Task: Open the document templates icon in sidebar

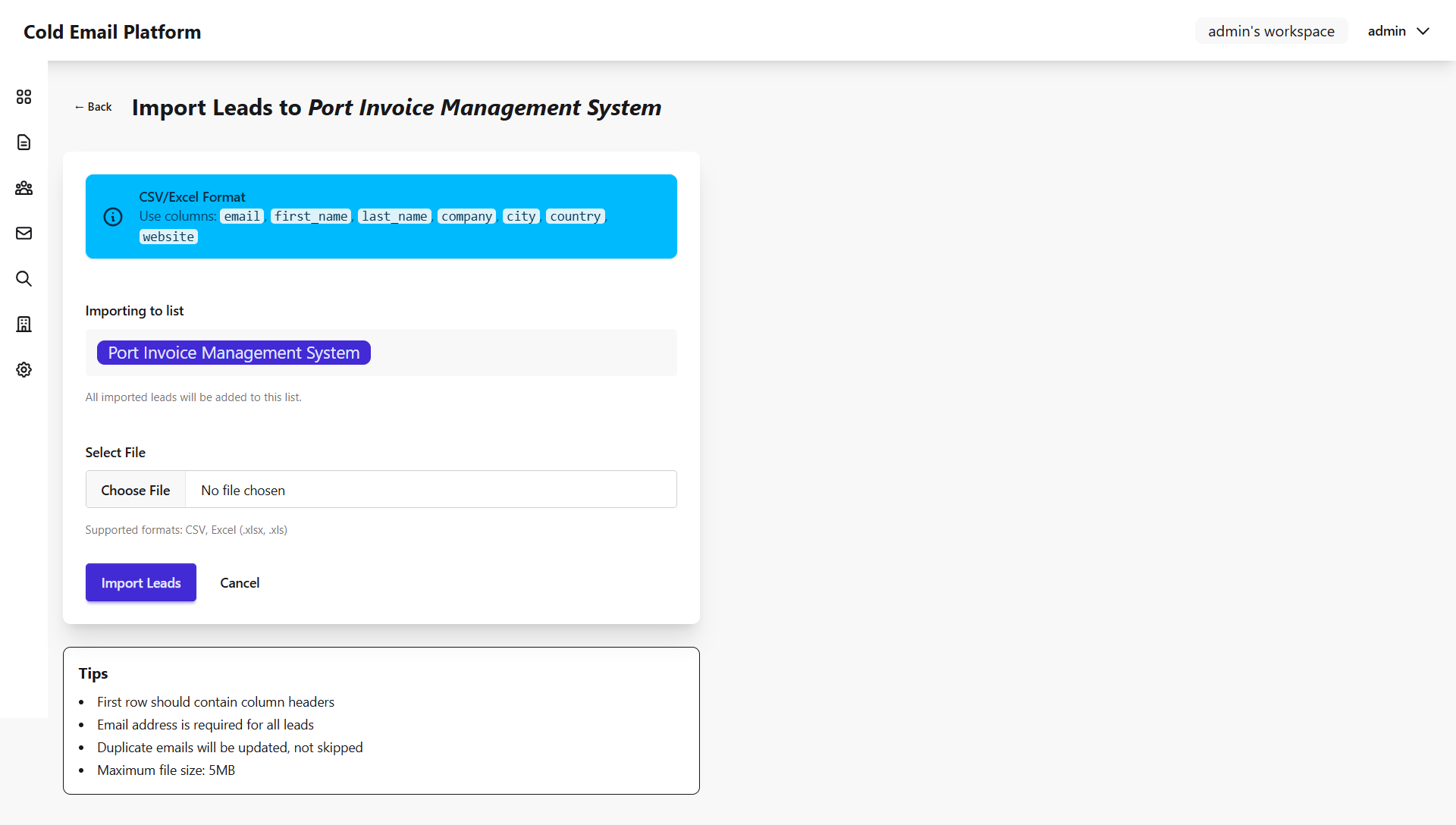Action: (24, 143)
